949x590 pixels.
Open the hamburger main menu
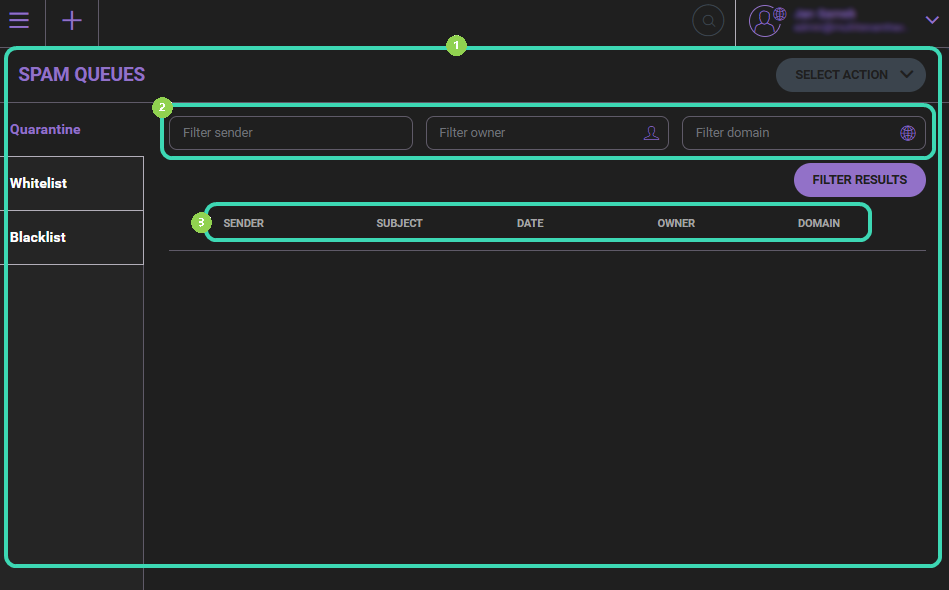point(19,21)
